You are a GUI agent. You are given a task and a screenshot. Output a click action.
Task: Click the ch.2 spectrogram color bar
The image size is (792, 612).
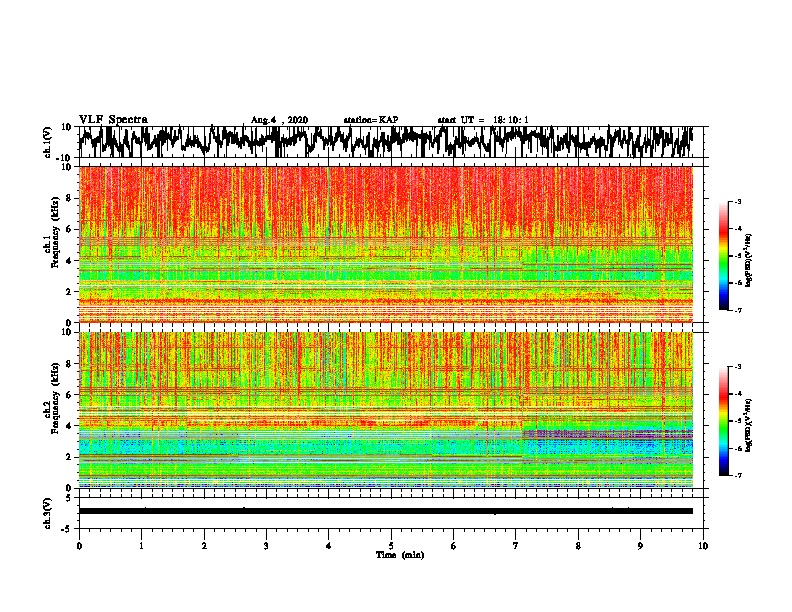(723, 421)
